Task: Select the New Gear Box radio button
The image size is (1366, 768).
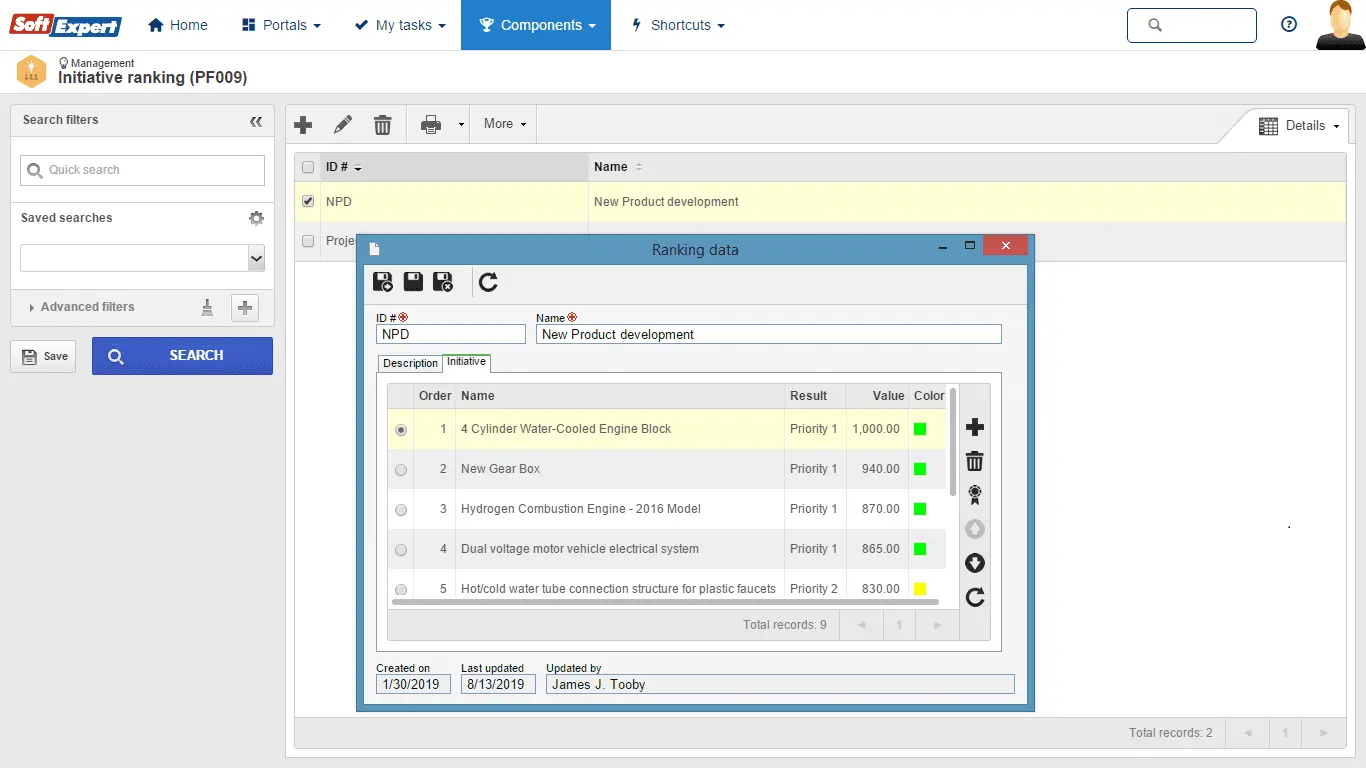Action: tap(401, 470)
